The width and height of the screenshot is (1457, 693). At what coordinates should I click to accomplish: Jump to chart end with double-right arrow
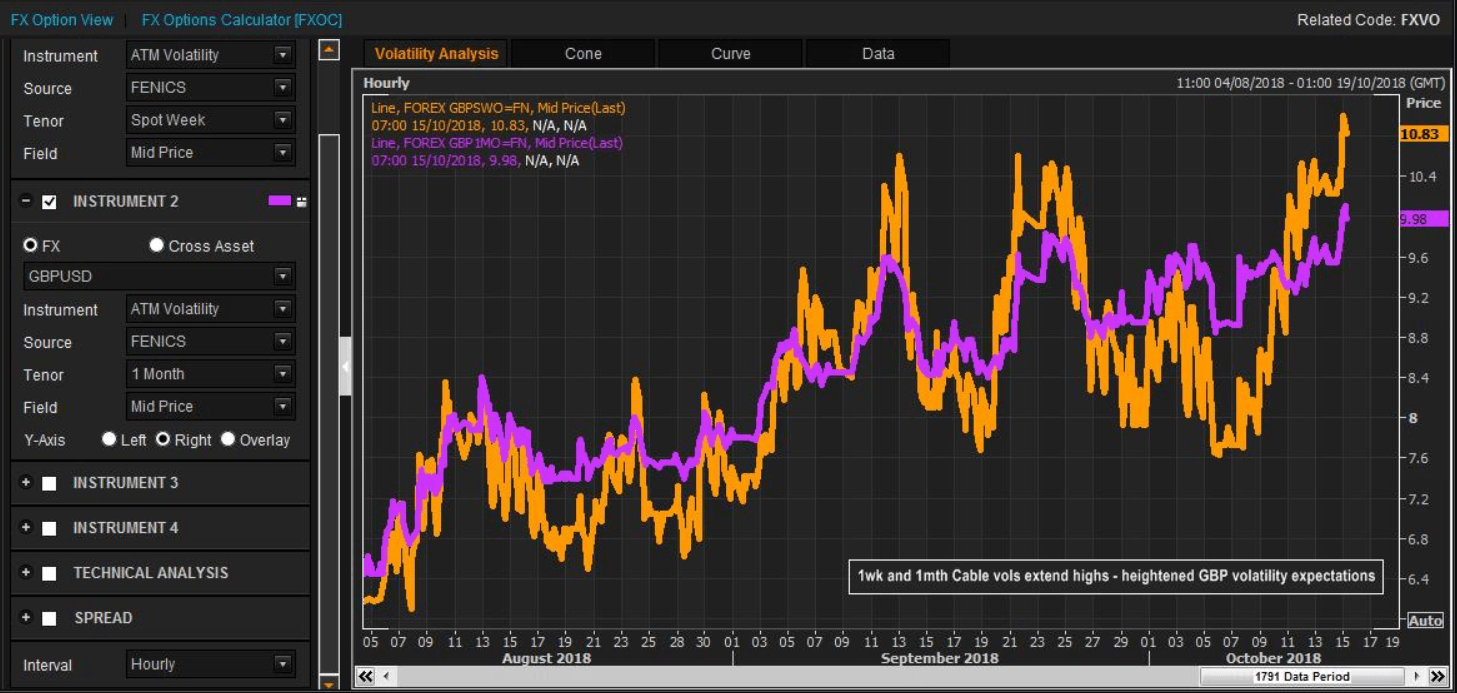tap(1438, 677)
